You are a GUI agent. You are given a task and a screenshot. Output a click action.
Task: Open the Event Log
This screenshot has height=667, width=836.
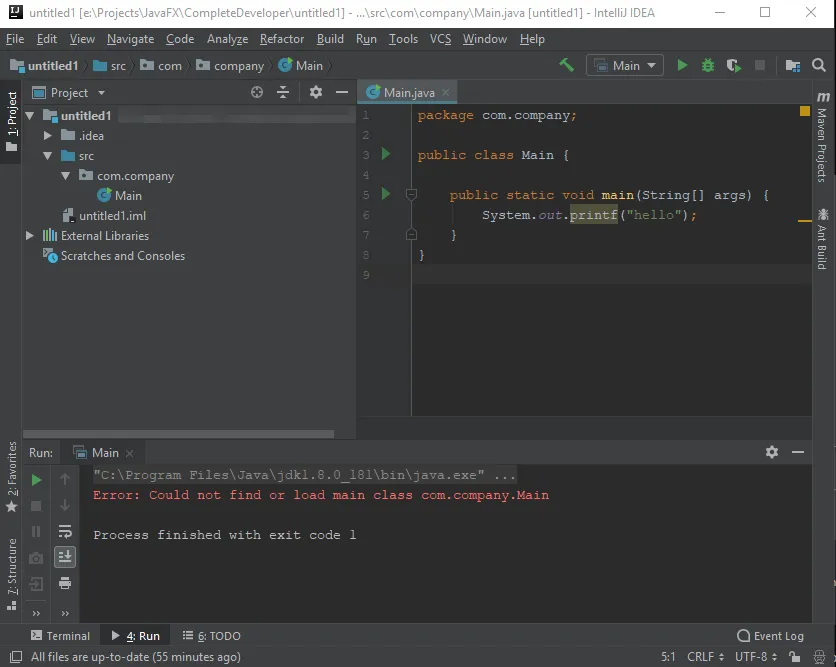[x=770, y=636]
